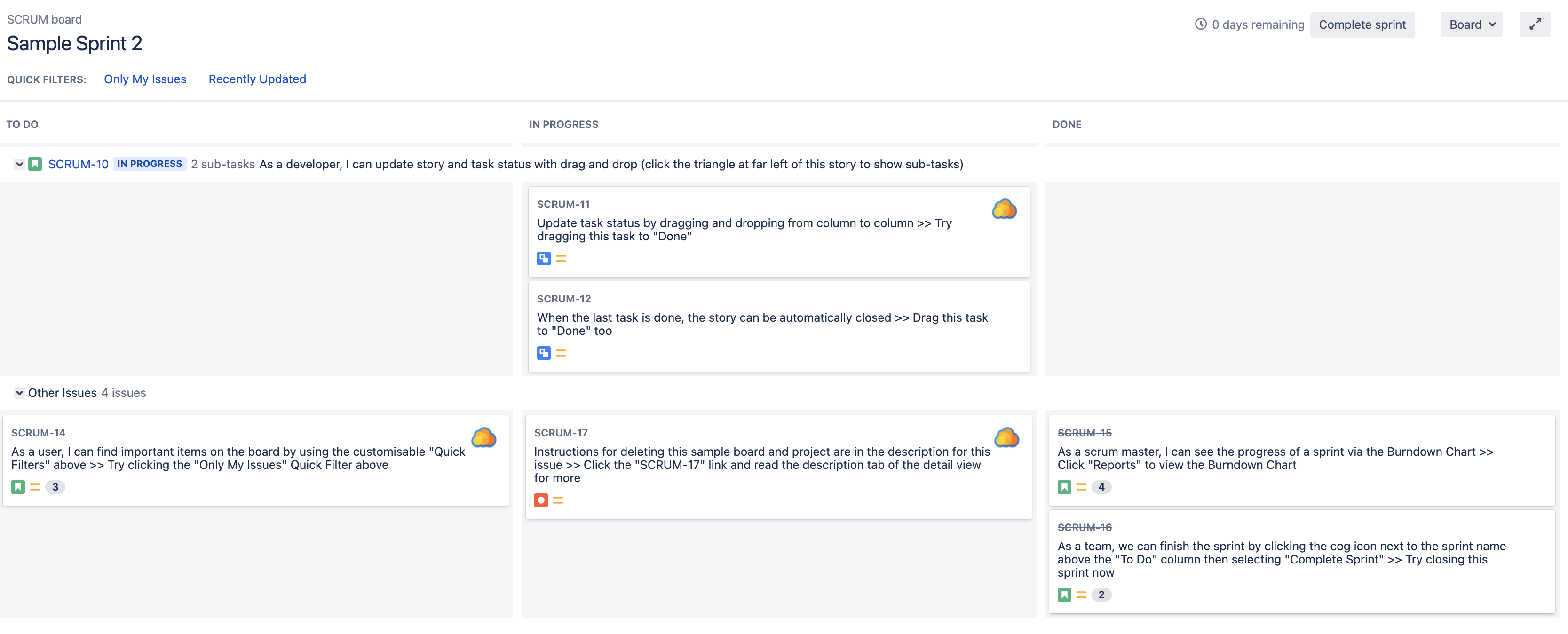Toggle the Only My Issues quick filter
This screenshot has width=1568, height=634.
coord(145,79)
